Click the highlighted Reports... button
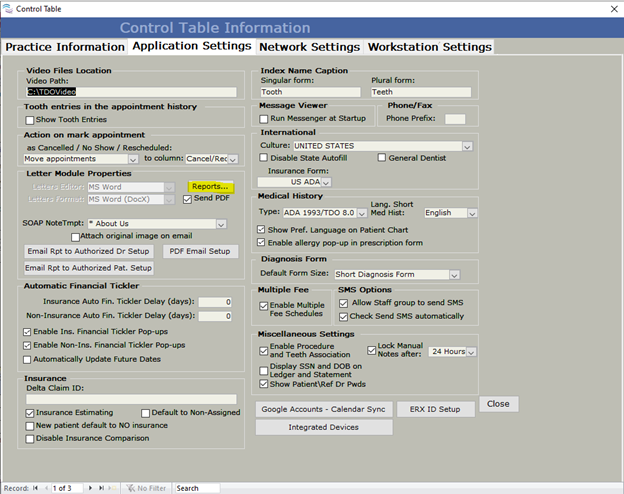Screen dimensions: 624x494 tap(211, 186)
